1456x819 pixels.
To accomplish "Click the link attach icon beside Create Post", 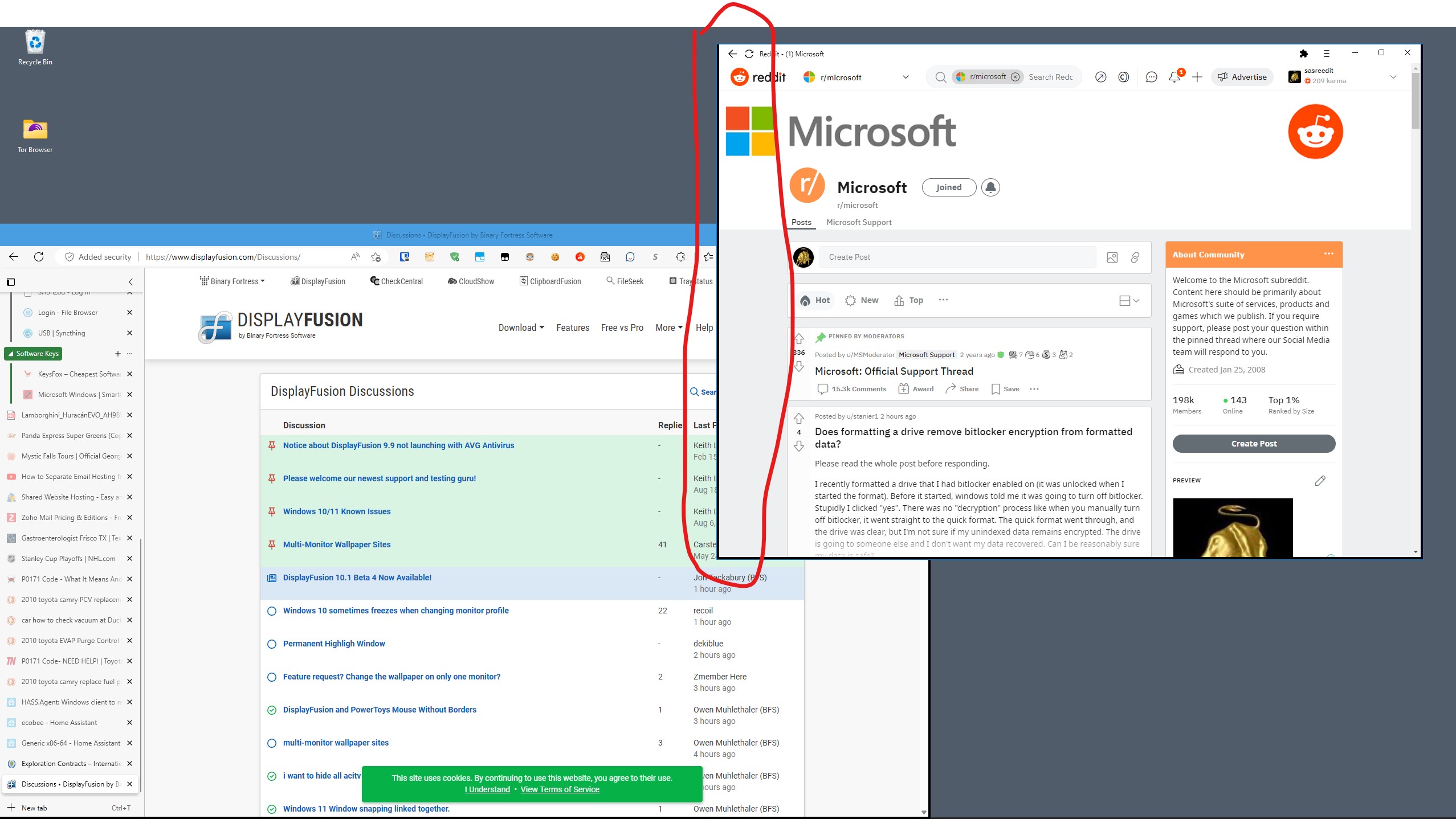I will 1135,257.
